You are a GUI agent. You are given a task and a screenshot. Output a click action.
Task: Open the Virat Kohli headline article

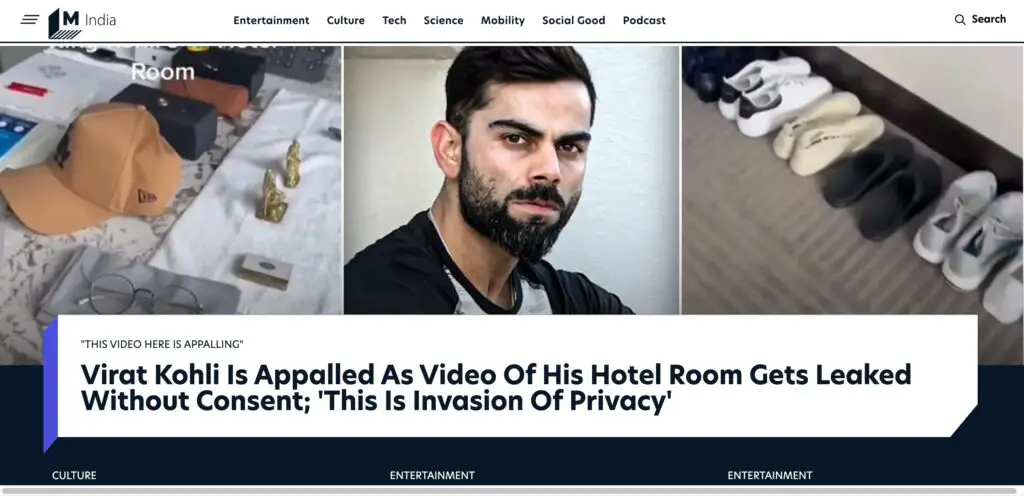point(496,388)
